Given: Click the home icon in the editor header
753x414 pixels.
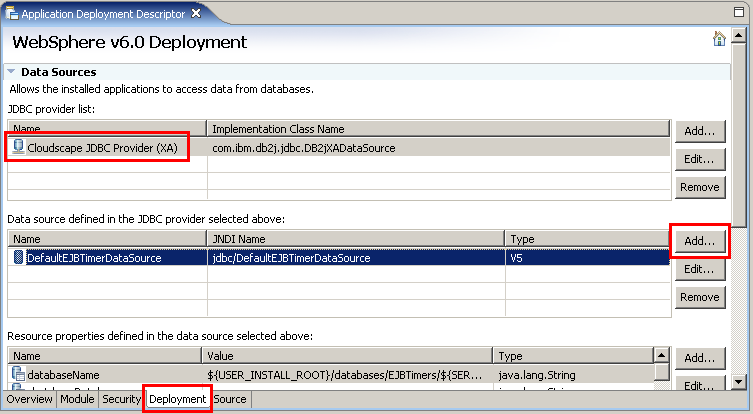Looking at the screenshot, I should [719, 38].
